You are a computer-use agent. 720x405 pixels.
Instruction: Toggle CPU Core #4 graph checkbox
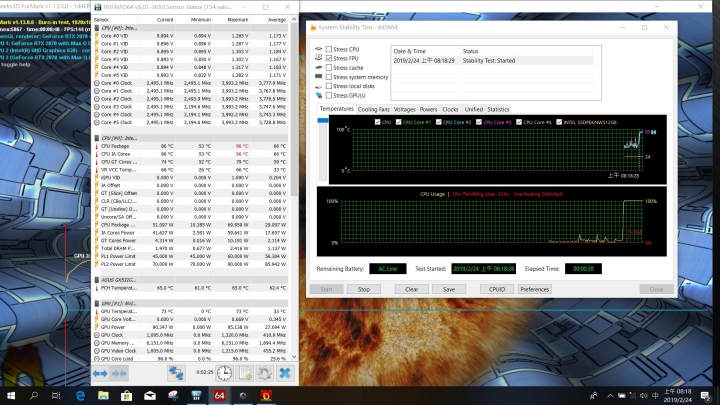tap(519, 122)
